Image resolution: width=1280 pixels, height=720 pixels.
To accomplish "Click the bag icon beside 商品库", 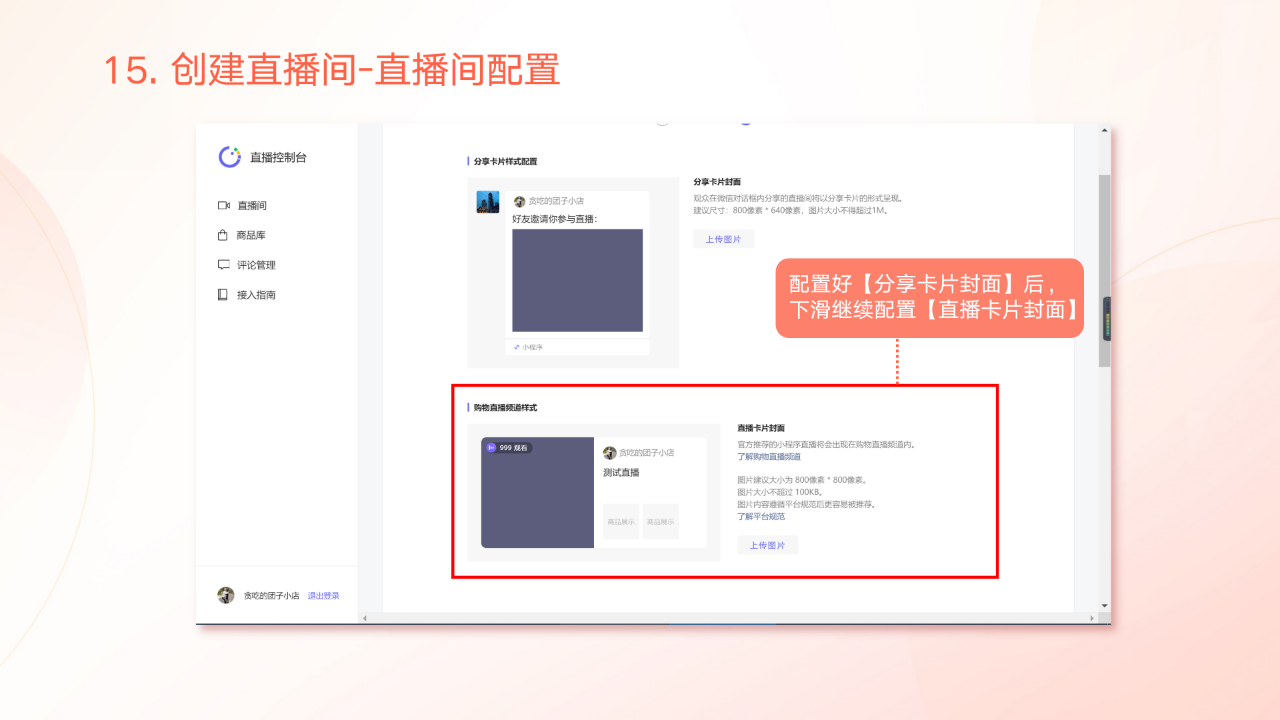I will click(x=223, y=235).
